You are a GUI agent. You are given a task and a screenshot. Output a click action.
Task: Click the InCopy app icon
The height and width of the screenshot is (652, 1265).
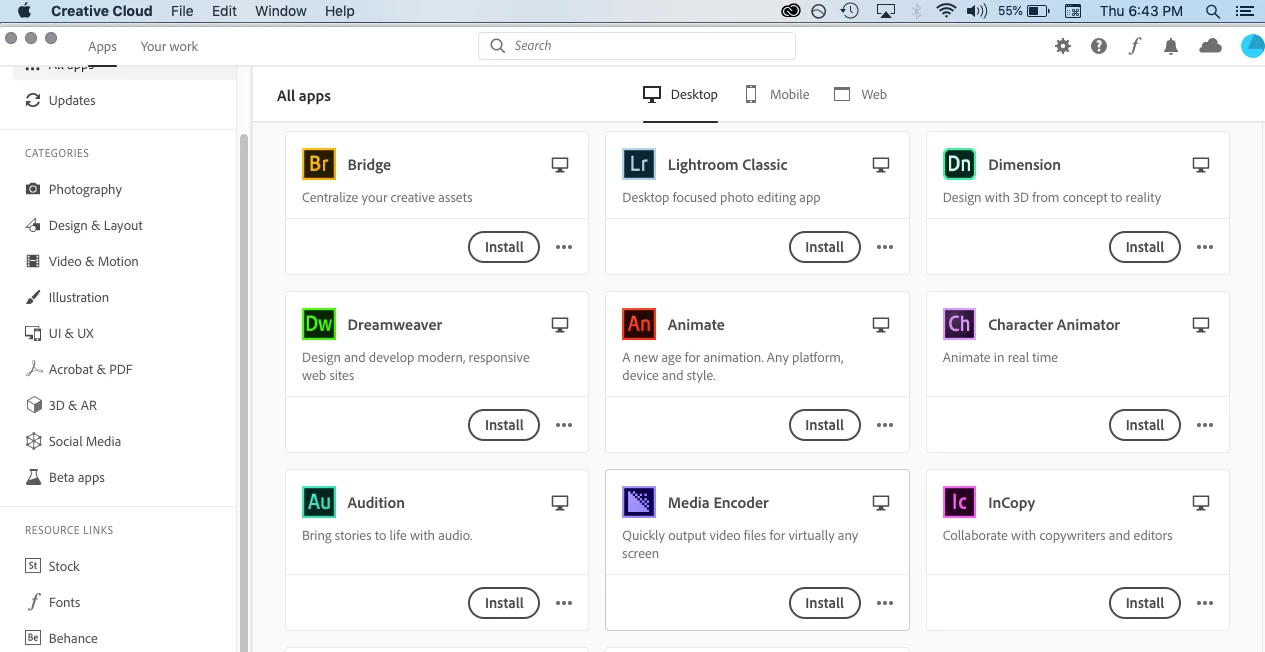click(959, 502)
